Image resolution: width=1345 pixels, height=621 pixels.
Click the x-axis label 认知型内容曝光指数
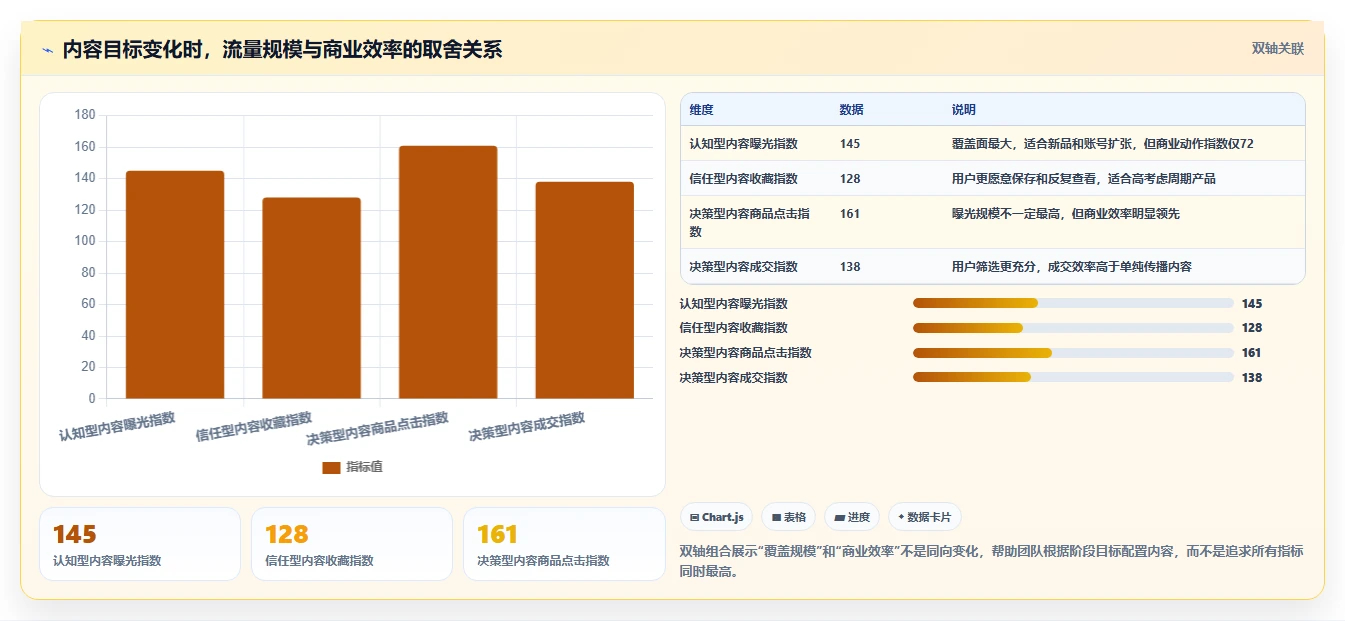tap(117, 427)
